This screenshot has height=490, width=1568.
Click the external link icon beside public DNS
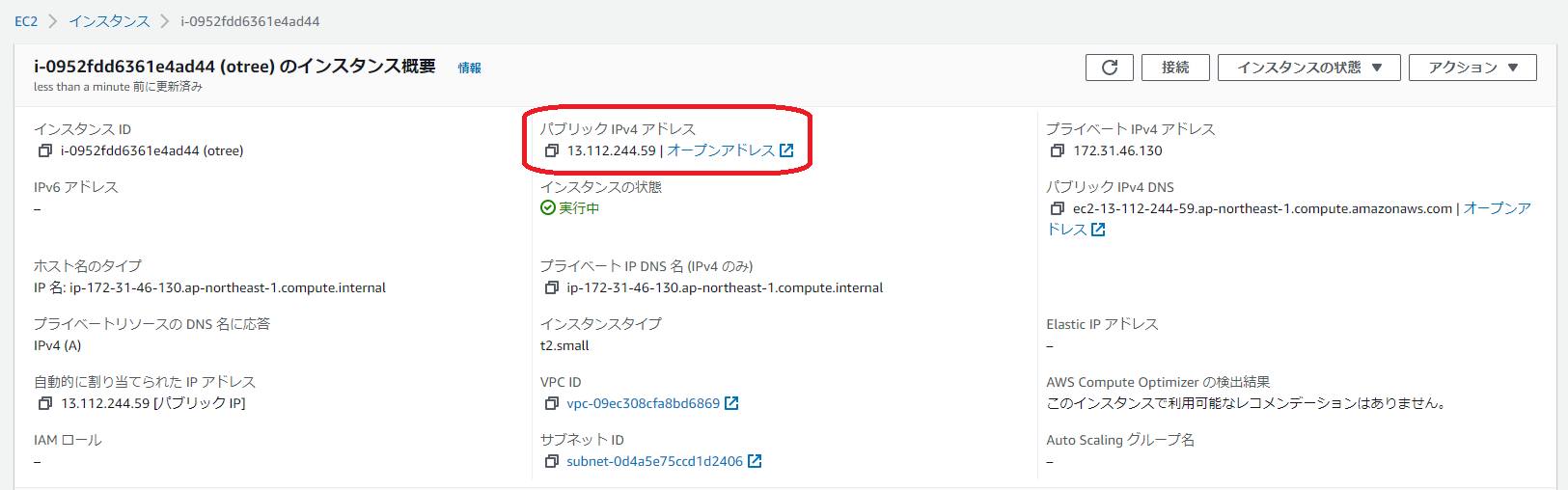(x=1098, y=230)
